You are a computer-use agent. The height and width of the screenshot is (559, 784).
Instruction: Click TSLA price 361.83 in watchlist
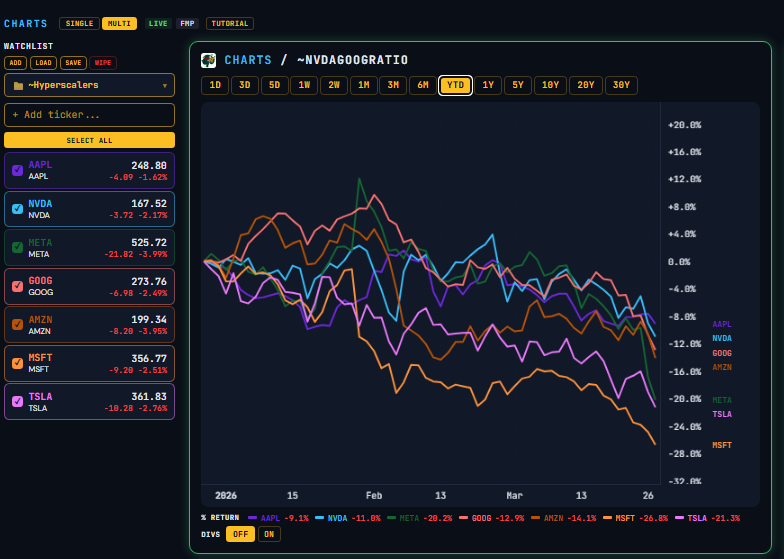[149, 396]
